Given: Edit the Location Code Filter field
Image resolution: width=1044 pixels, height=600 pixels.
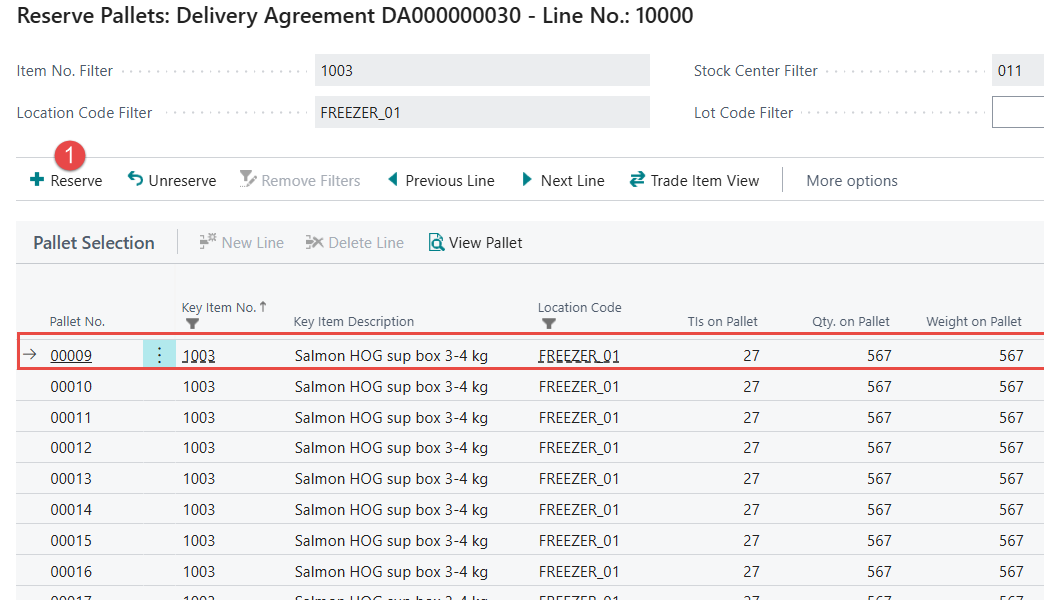Looking at the screenshot, I should [481, 113].
